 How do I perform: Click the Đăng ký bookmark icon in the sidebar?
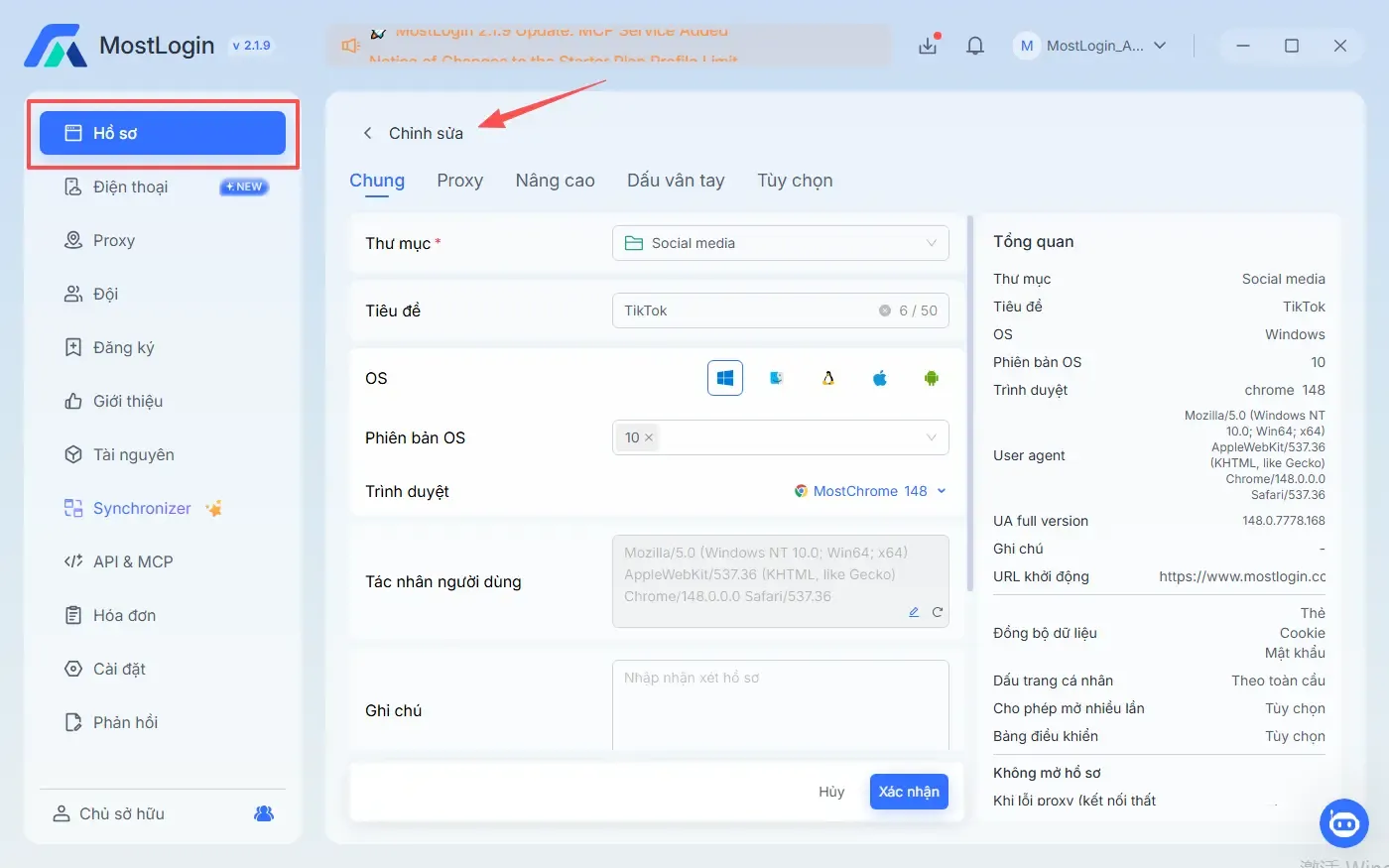[73, 347]
